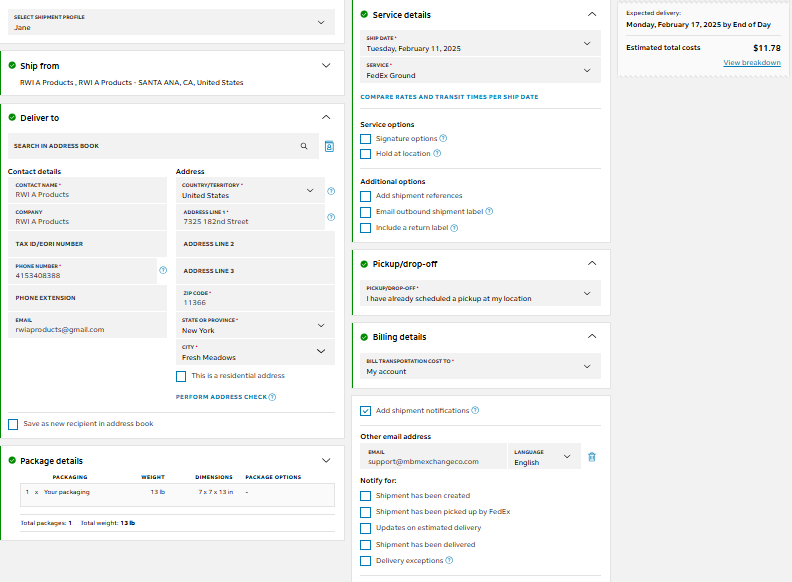Click Compare rates and transit times link
Viewport: 792px width, 582px height.
[449, 97]
